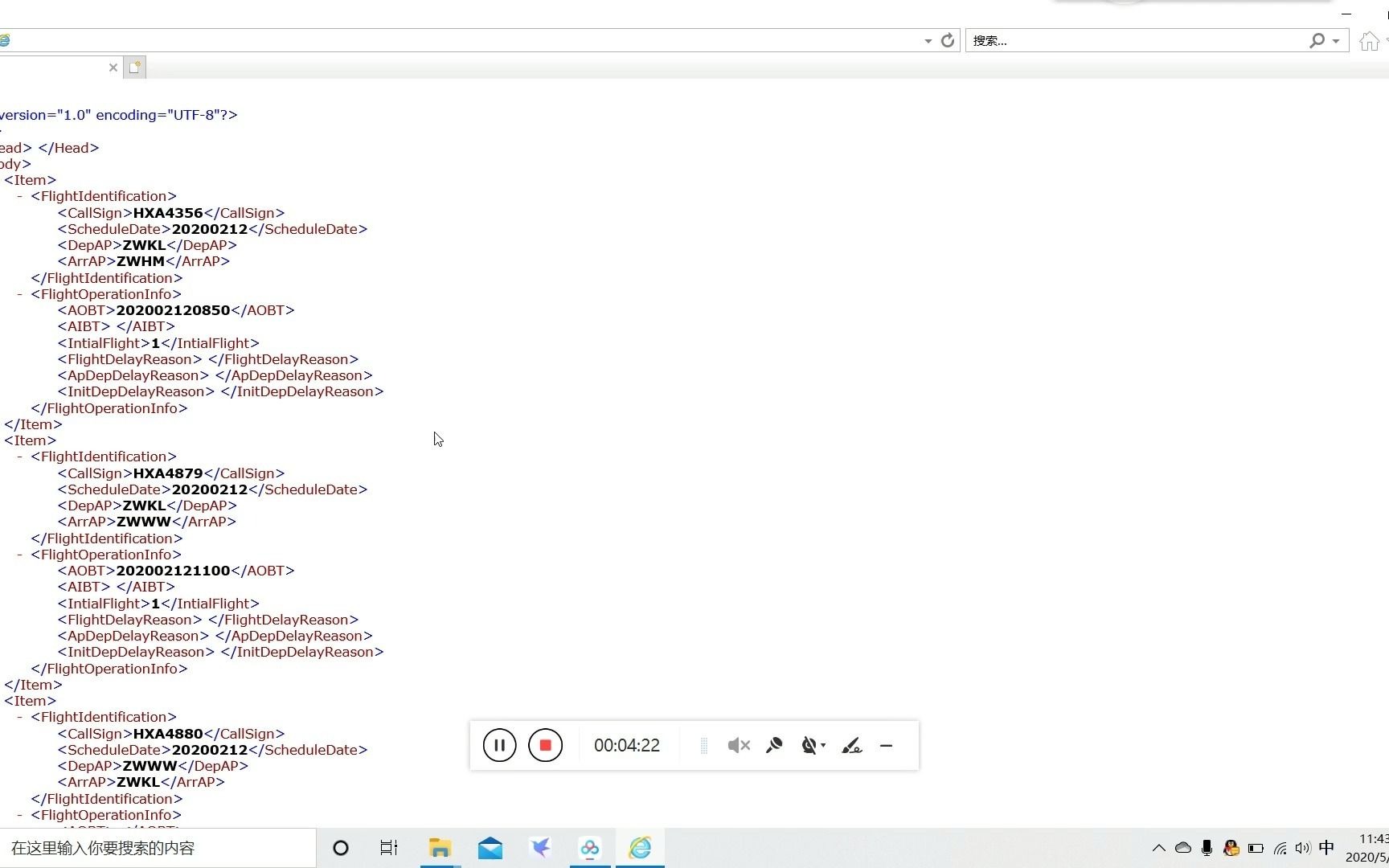Grab the recorder toolbar drag handle
This screenshot has width=1389, height=868.
pos(704,746)
